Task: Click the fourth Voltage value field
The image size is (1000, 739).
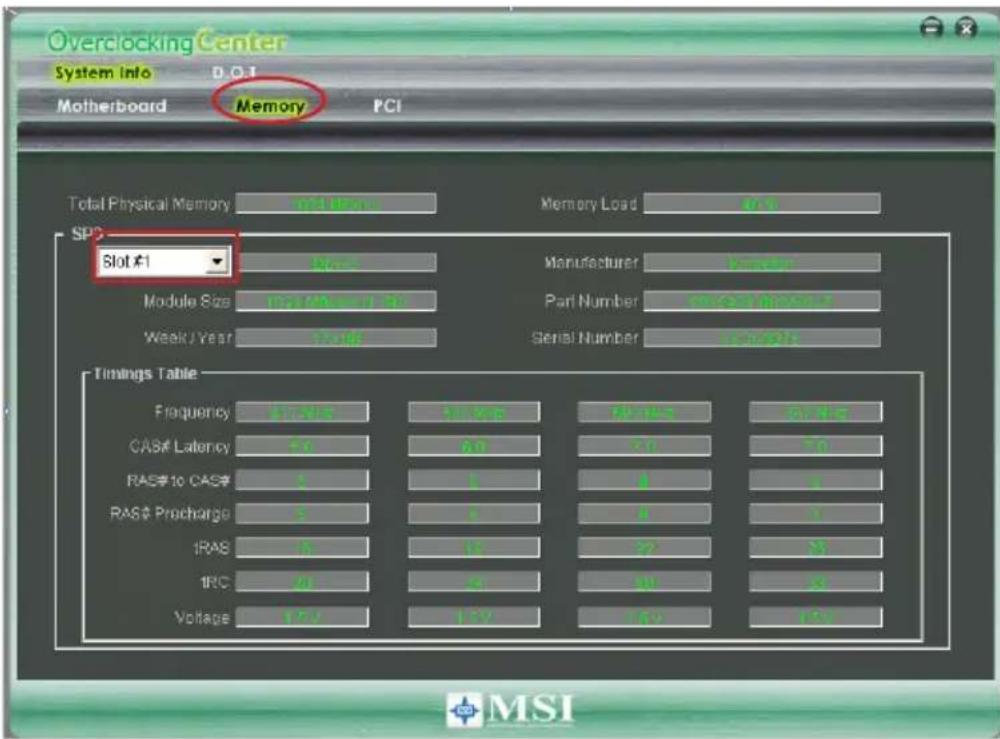Action: point(816,617)
